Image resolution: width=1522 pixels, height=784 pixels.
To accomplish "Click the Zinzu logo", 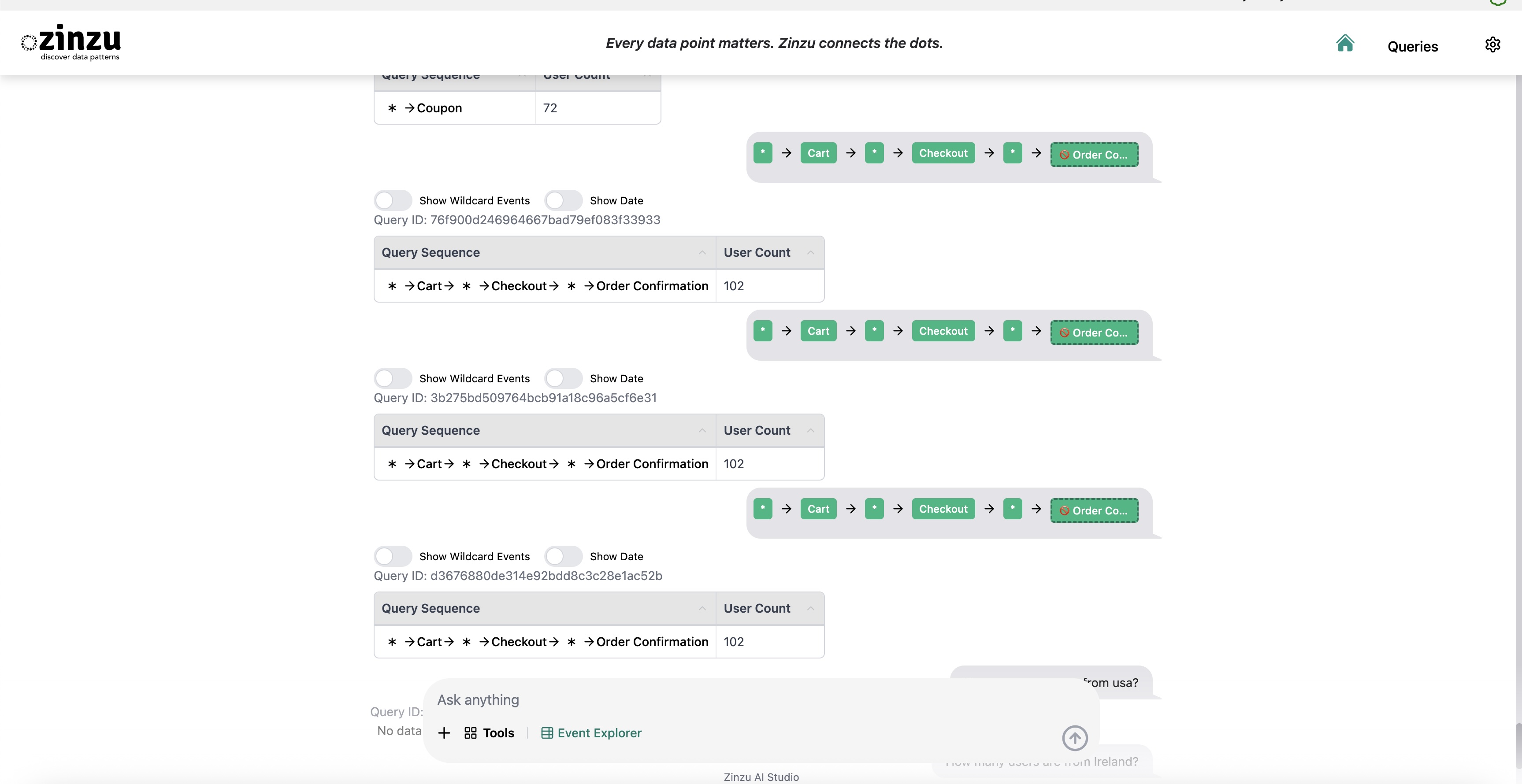I will [x=71, y=42].
